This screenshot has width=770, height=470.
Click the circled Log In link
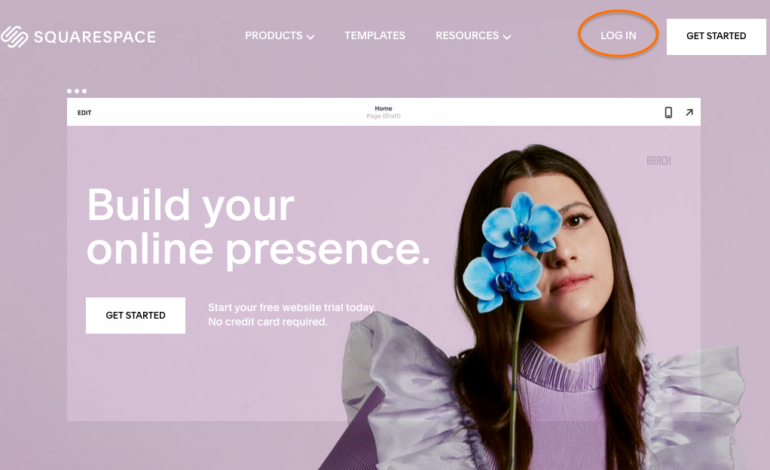tap(618, 35)
